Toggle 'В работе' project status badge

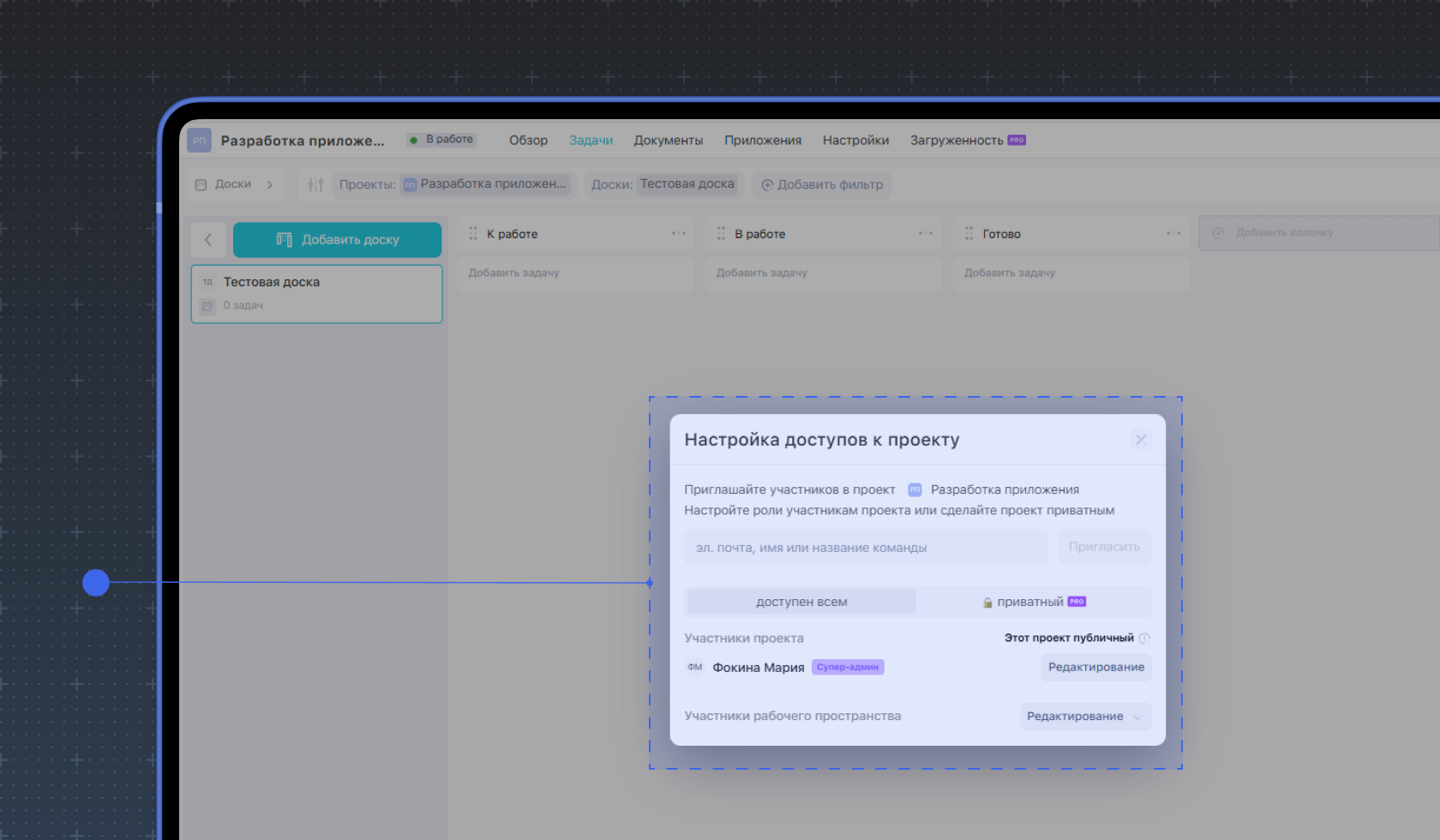click(441, 138)
